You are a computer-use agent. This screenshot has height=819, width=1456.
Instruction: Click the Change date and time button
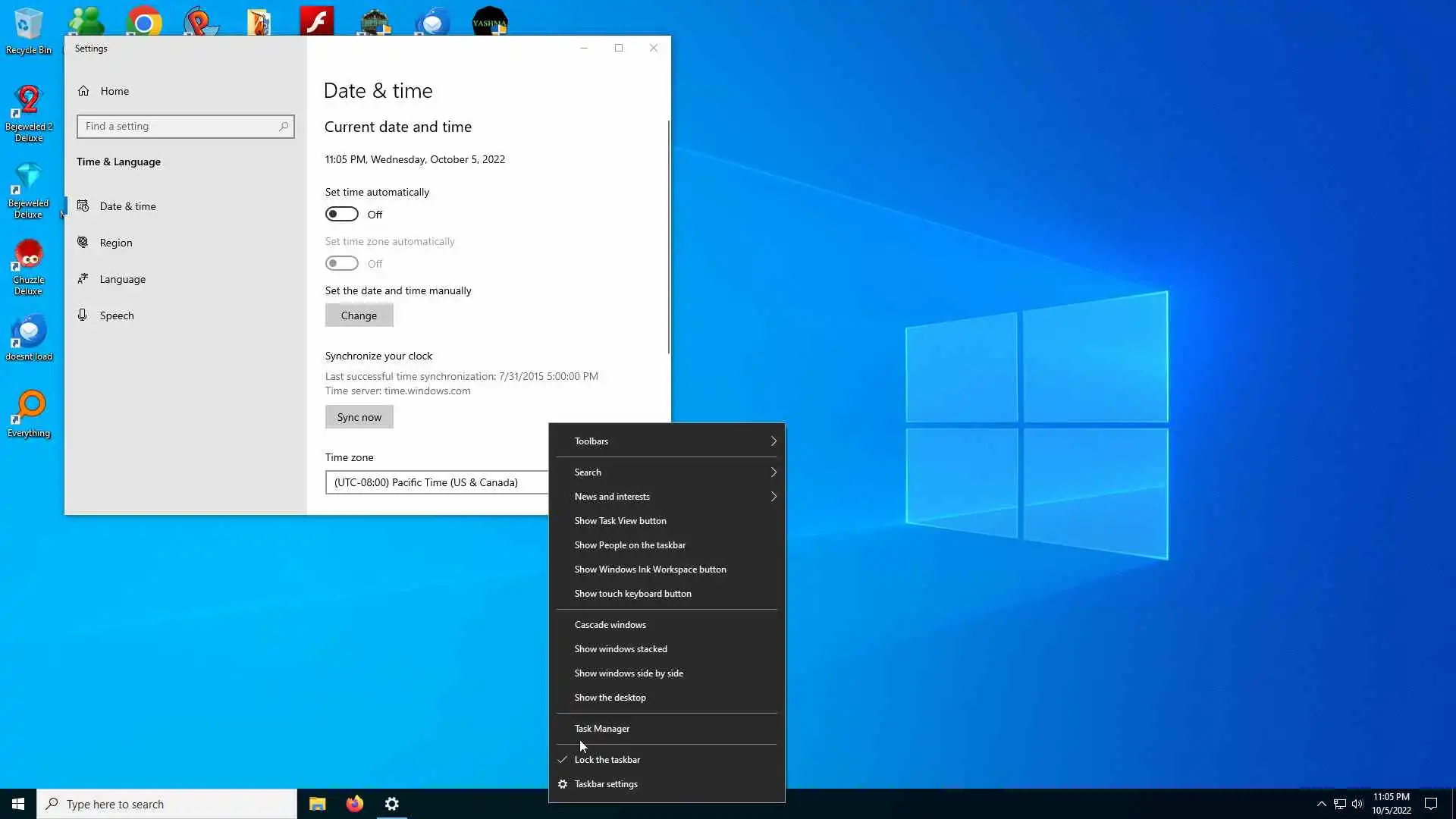coord(359,315)
